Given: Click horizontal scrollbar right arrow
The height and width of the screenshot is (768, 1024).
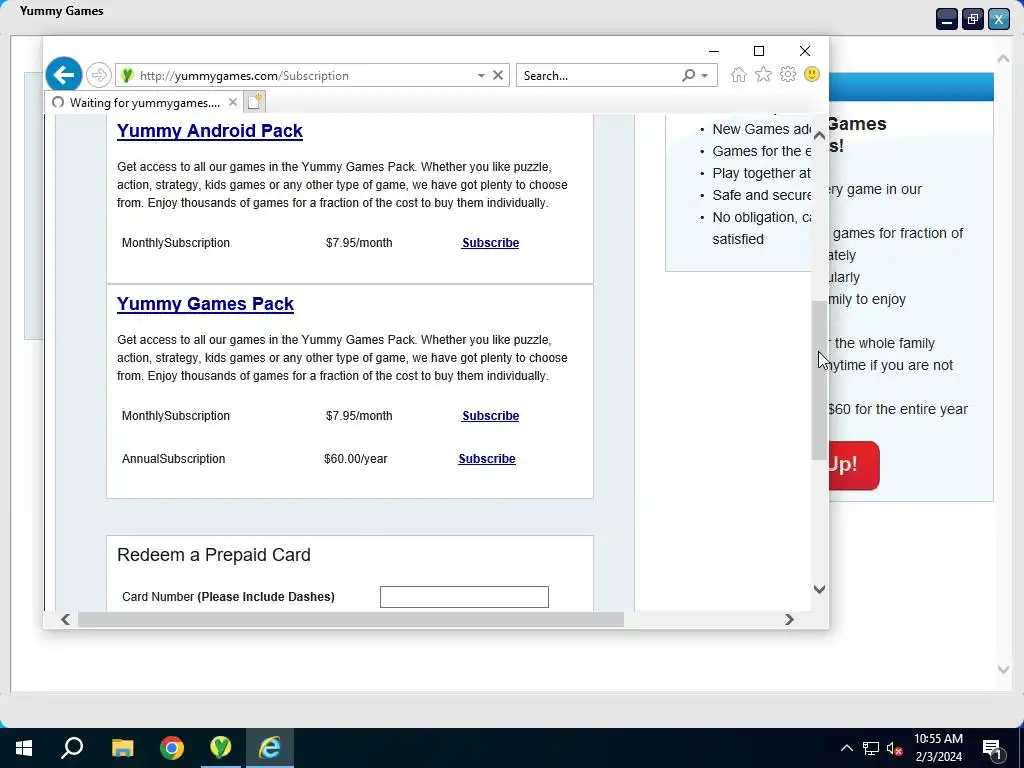Looking at the screenshot, I should [x=789, y=619].
